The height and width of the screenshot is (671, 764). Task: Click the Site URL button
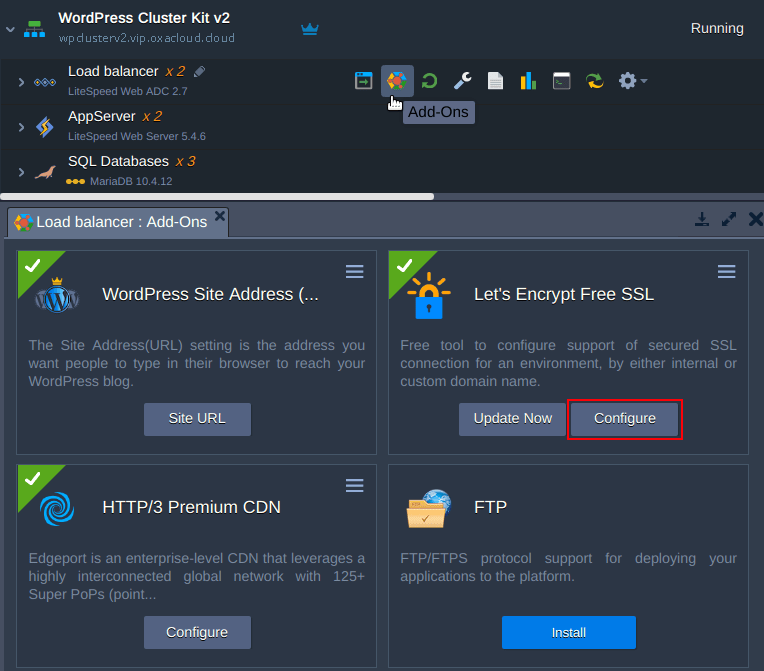[x=197, y=419]
